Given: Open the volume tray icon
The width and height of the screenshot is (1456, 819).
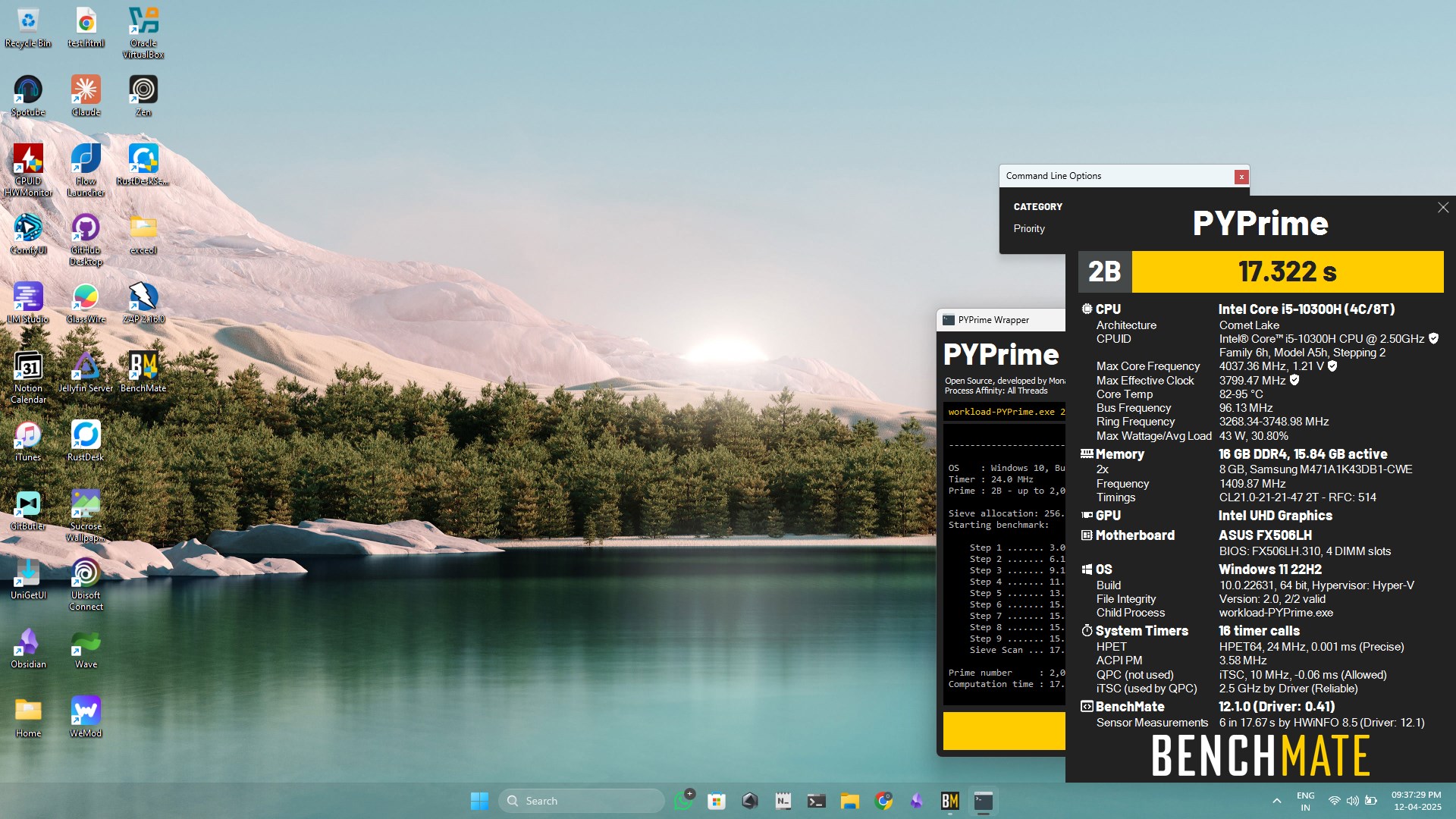Looking at the screenshot, I should [x=1352, y=801].
